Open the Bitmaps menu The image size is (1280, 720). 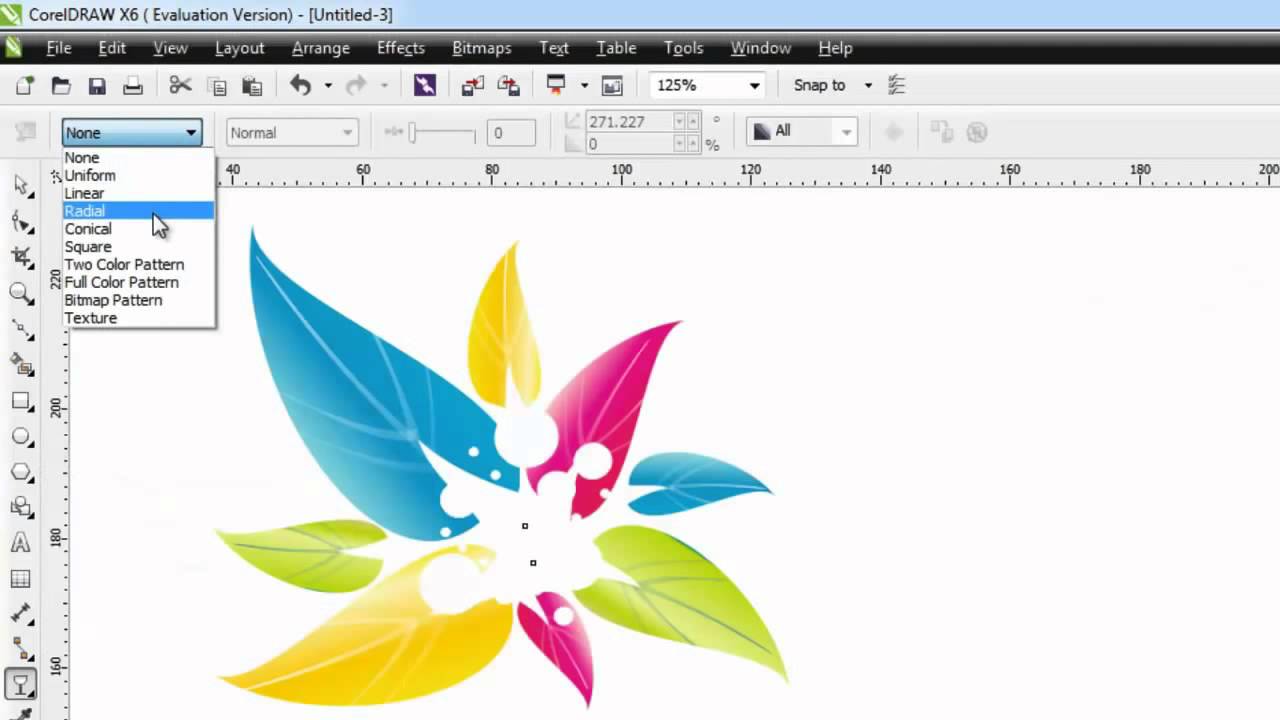[481, 48]
